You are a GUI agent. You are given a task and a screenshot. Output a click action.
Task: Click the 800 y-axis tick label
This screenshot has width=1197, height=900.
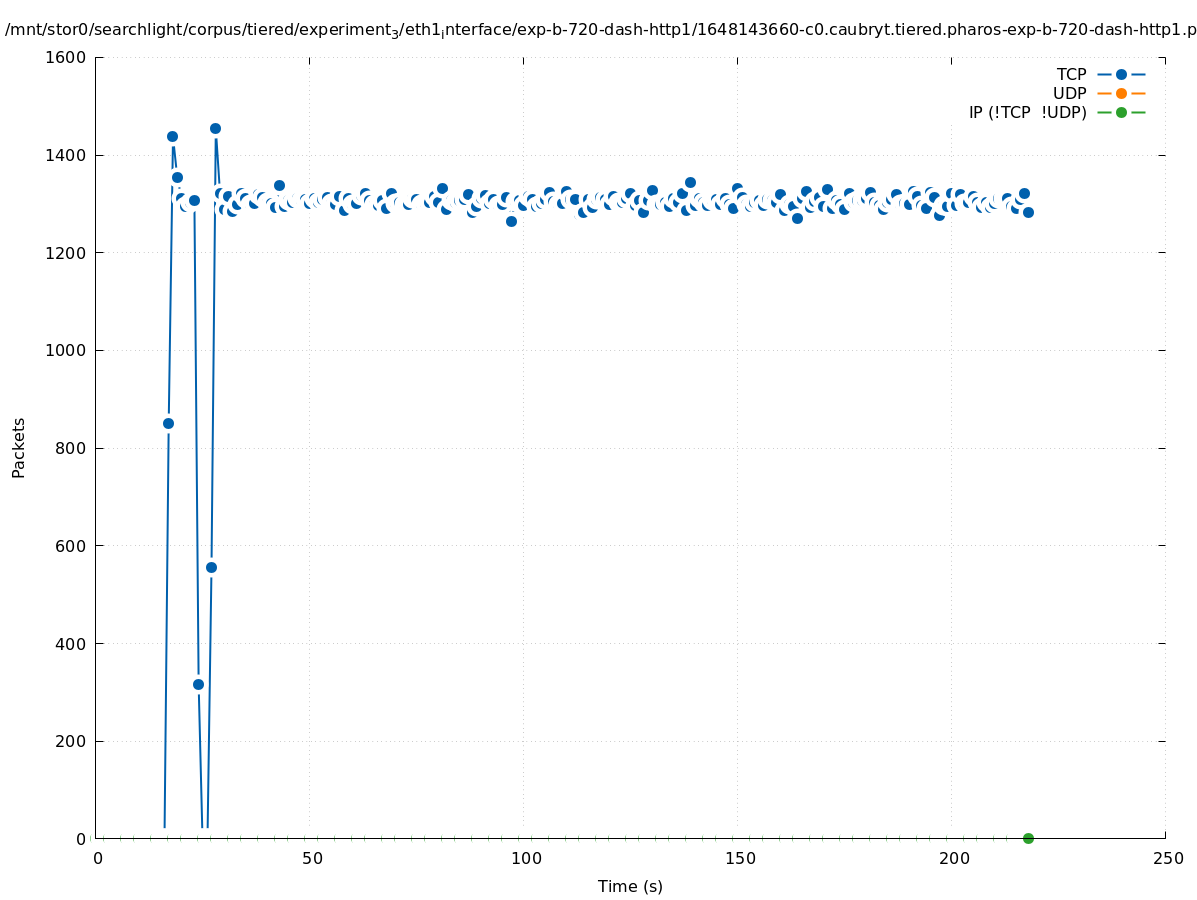(x=70, y=448)
